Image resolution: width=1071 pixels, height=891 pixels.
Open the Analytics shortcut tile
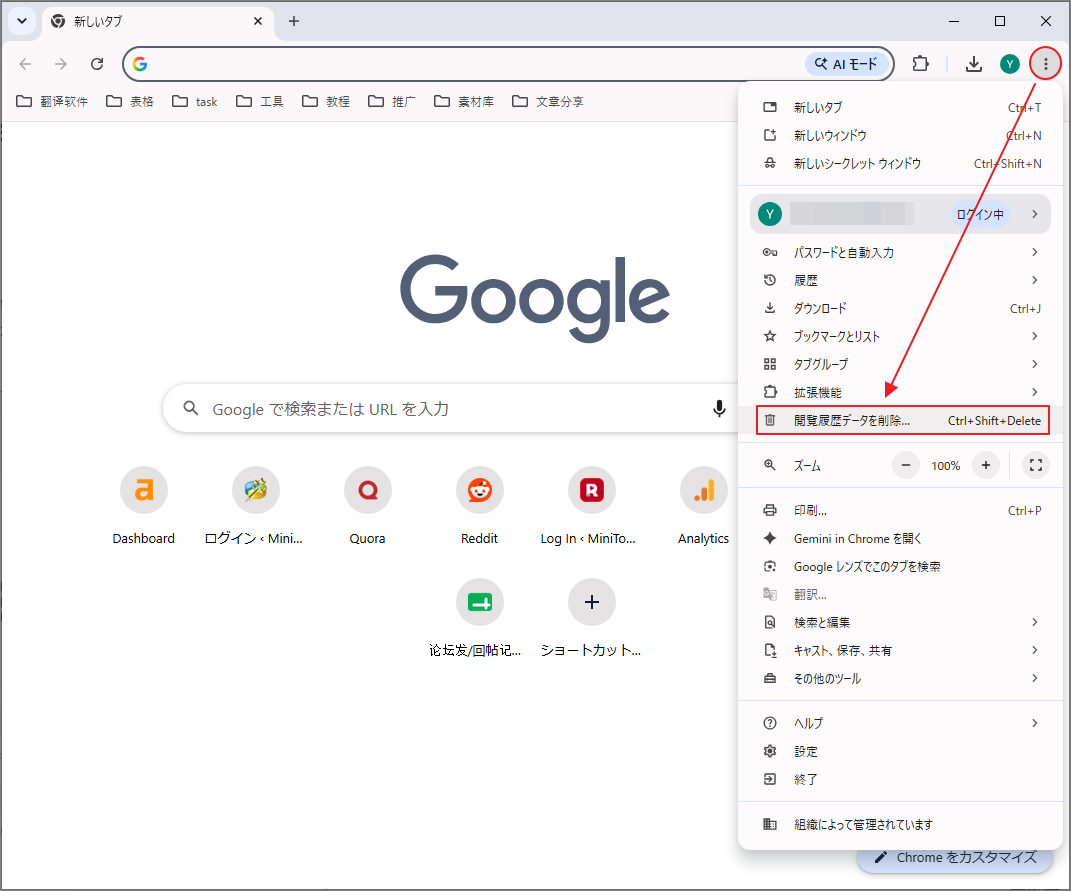704,506
